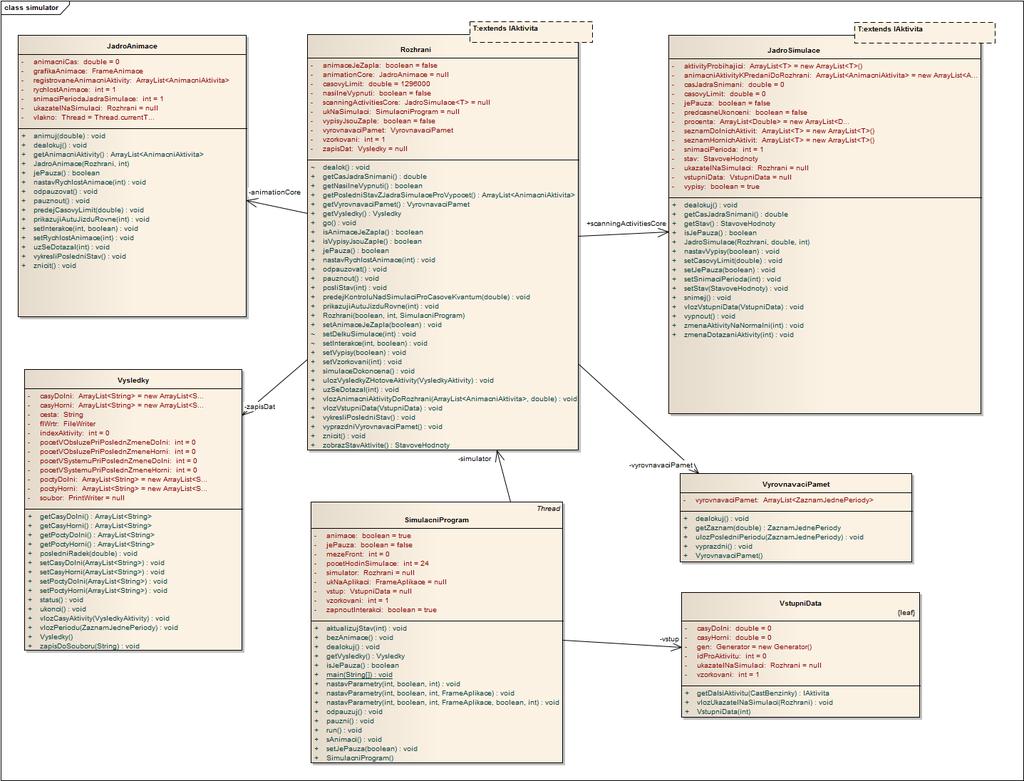Viewport: 1024px width, 781px height.
Task: Select attribute 'soubor: PrintWriter = null'
Action: tap(82, 498)
